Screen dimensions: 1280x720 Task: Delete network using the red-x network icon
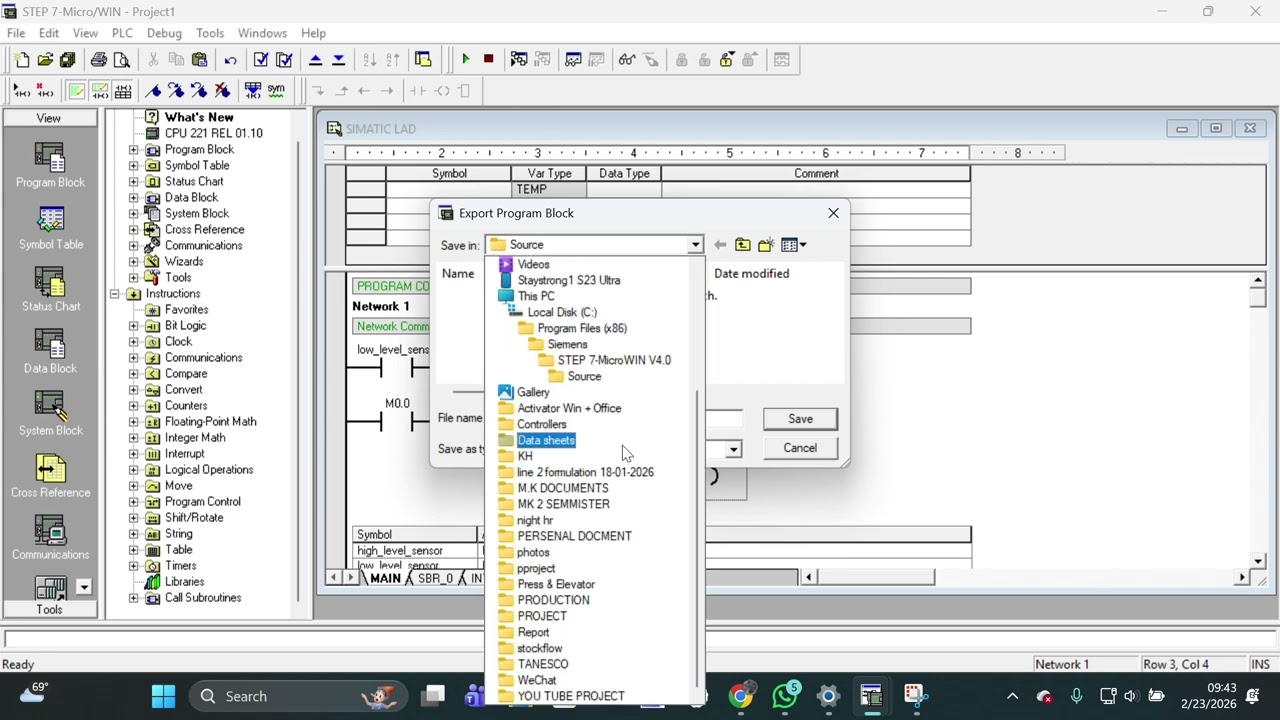click(x=44, y=91)
